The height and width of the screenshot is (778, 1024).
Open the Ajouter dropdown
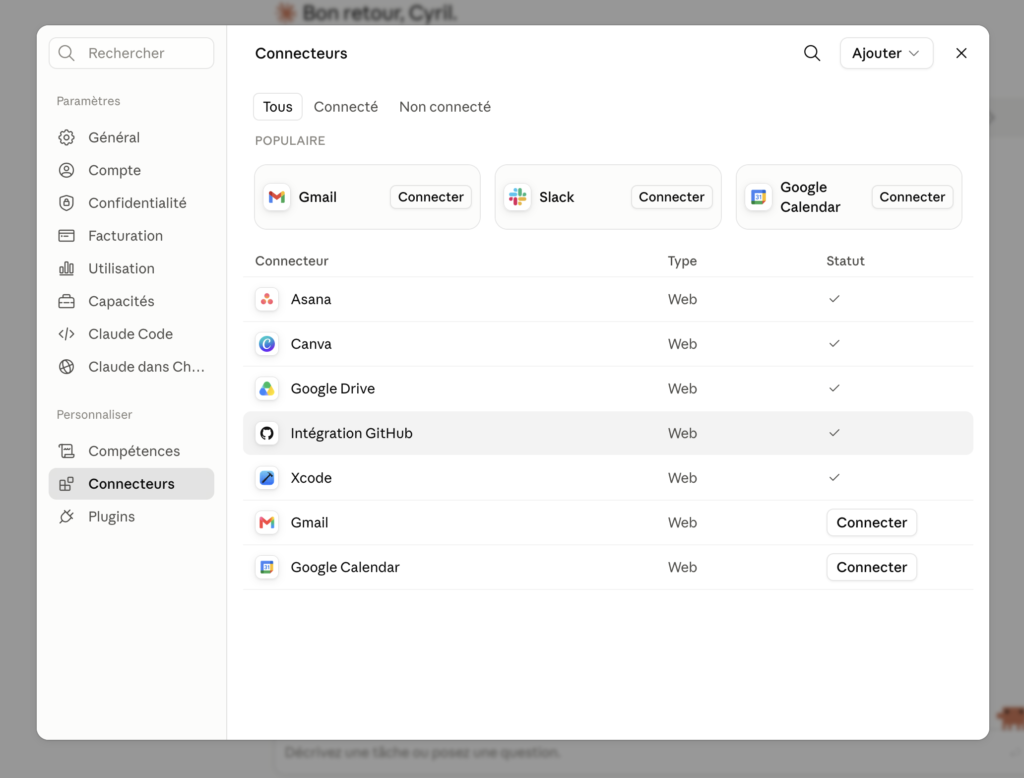[886, 53]
